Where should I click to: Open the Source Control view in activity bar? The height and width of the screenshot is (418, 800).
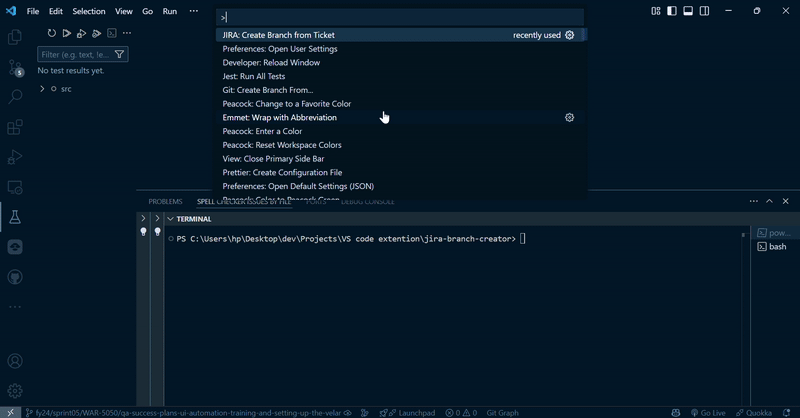point(15,67)
